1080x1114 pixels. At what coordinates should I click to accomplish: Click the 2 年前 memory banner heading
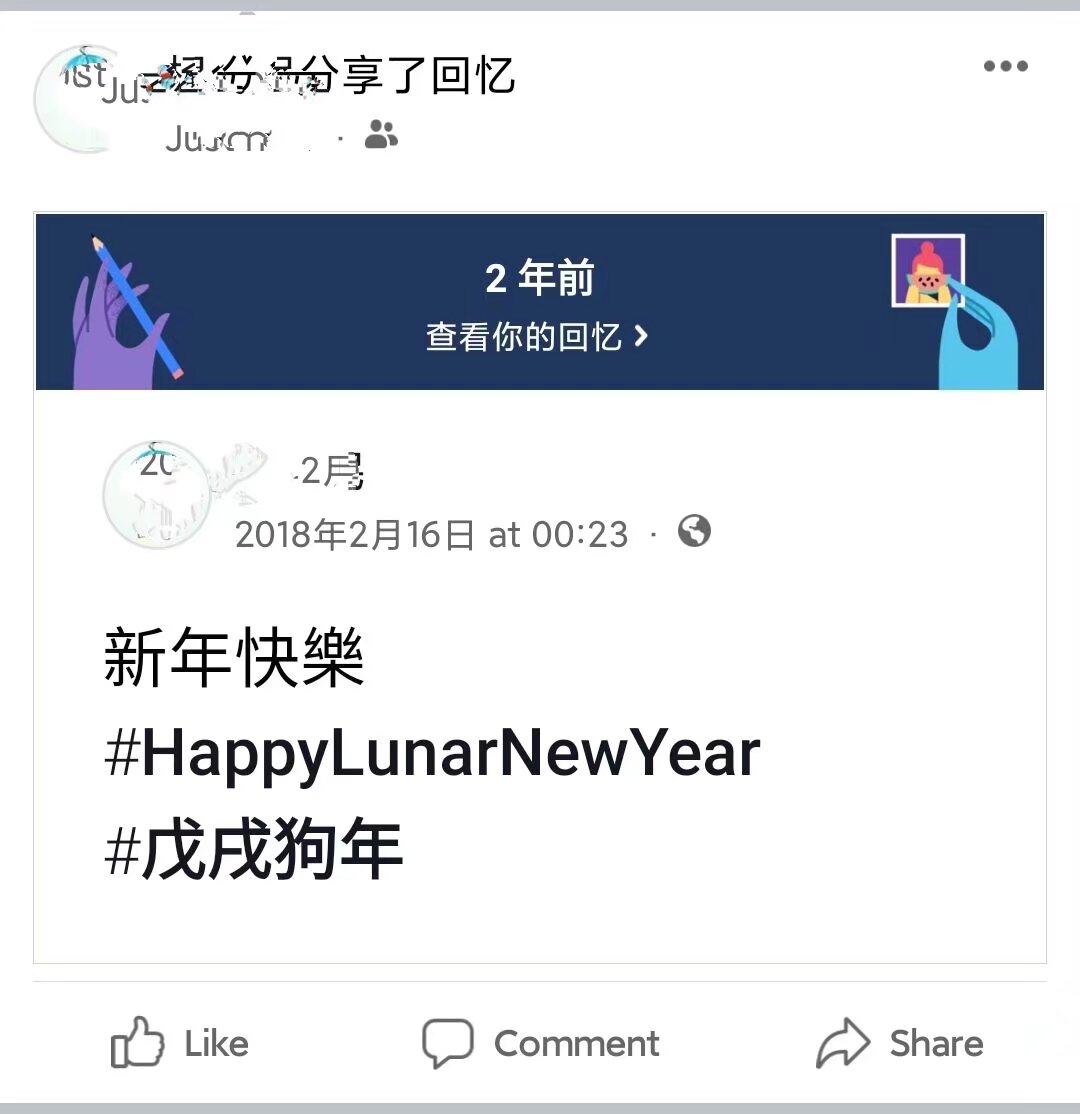(539, 278)
